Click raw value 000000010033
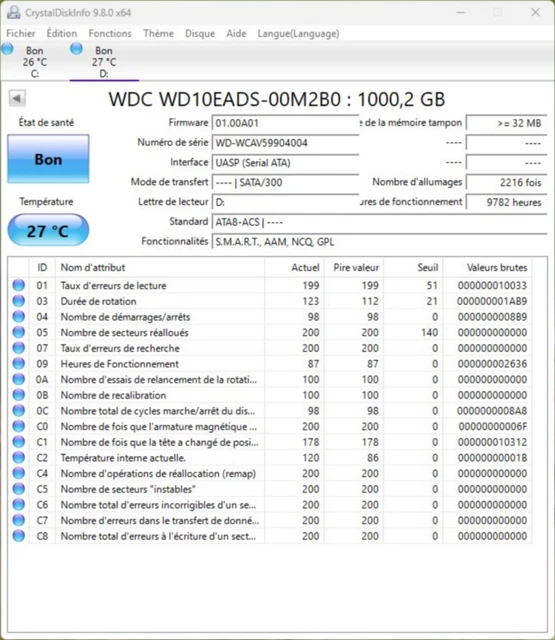Viewport: 555px width, 640px height. click(492, 285)
